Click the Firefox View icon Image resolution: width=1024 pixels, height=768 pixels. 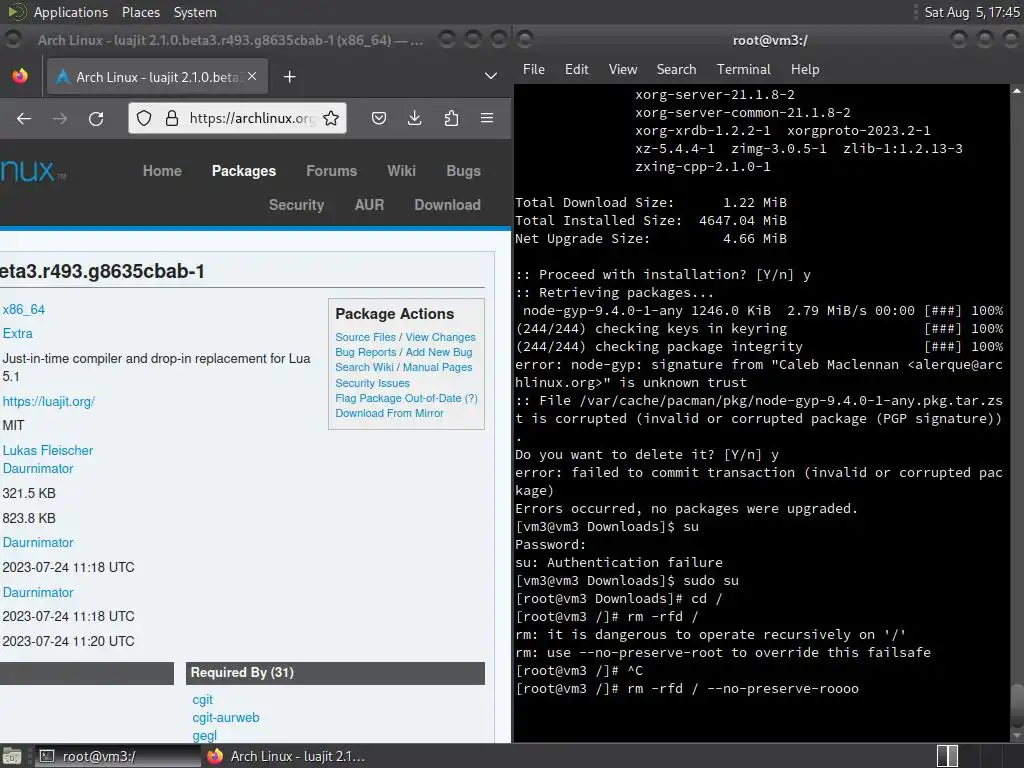point(20,76)
